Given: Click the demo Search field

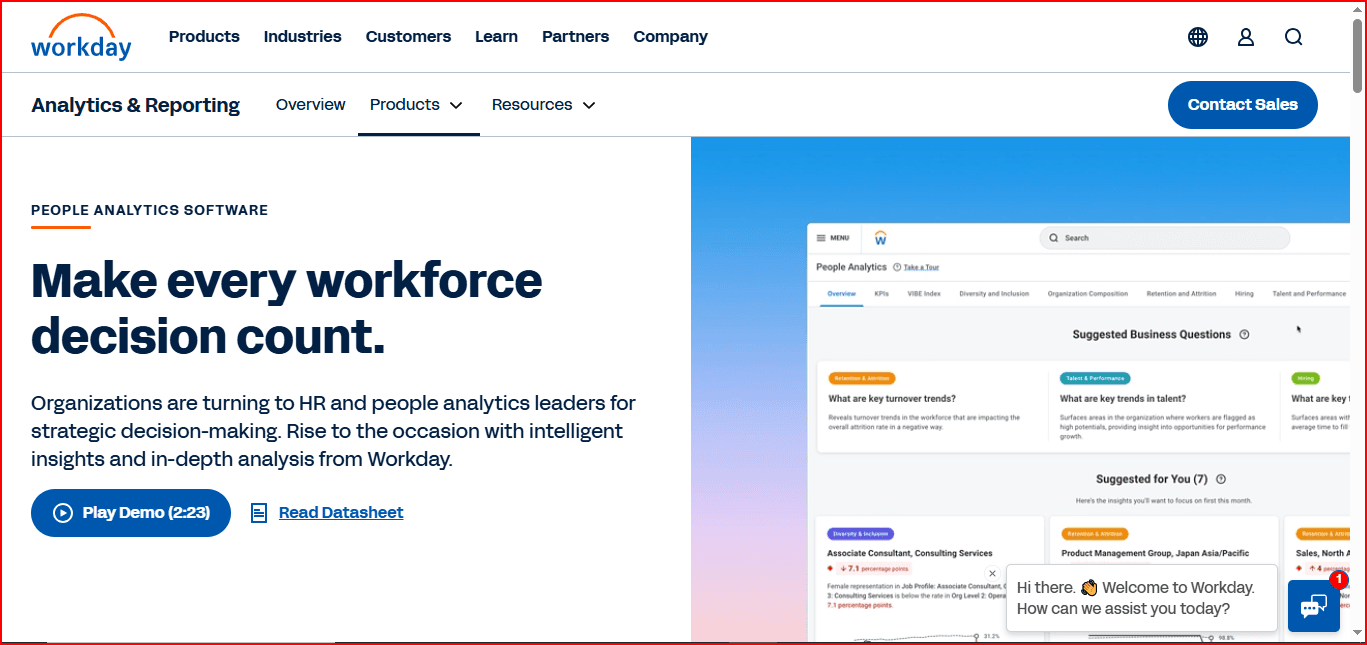Looking at the screenshot, I should click(1165, 238).
